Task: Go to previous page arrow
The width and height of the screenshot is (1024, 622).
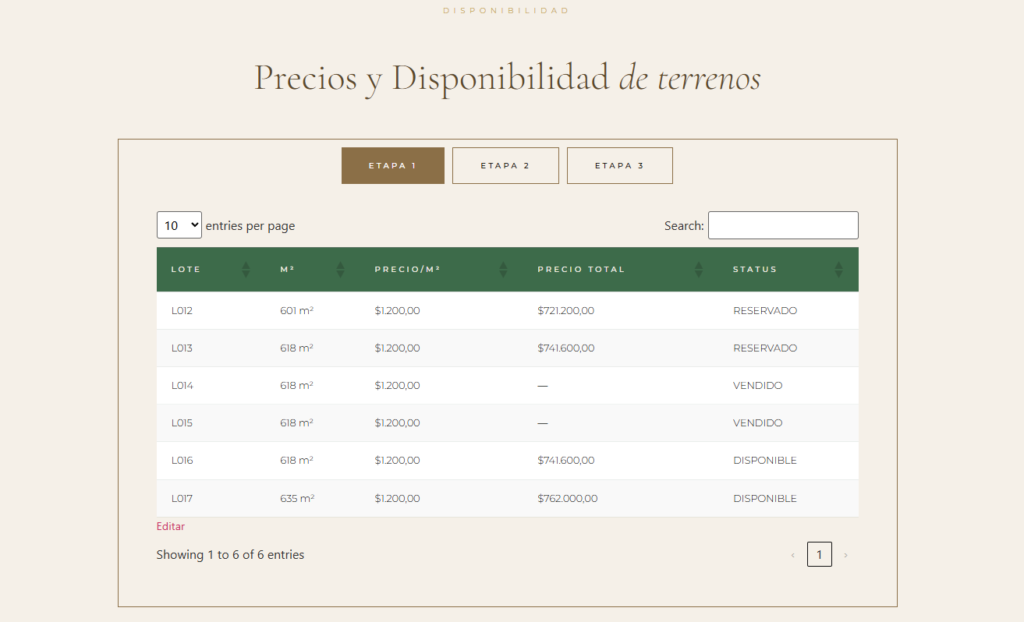Action: 793,555
